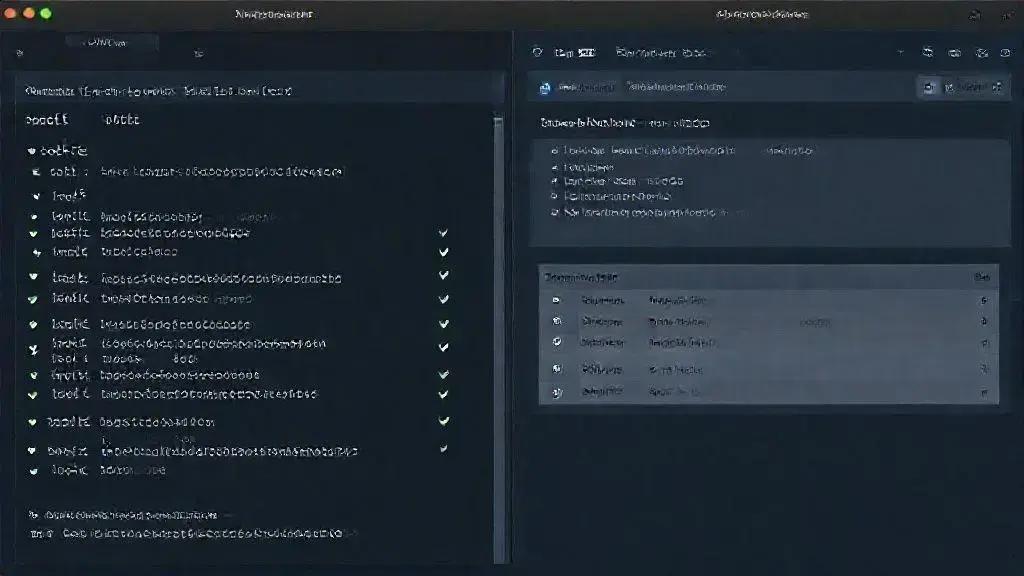This screenshot has width=1024, height=576.
Task: Click the rightmost icon in the right panel toolbar
Action: [1005, 52]
